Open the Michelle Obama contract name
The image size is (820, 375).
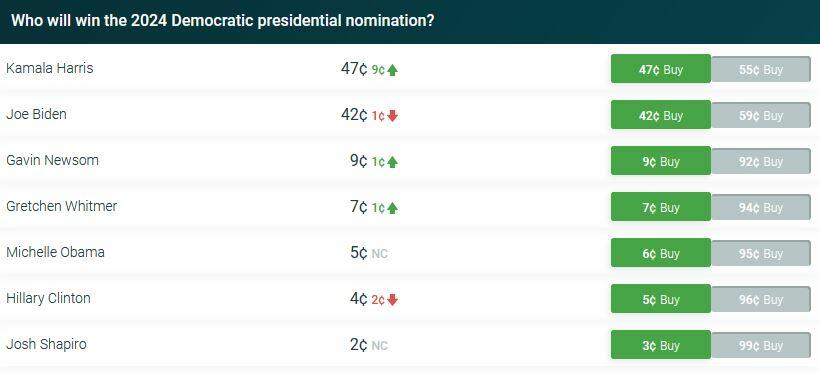pos(55,252)
